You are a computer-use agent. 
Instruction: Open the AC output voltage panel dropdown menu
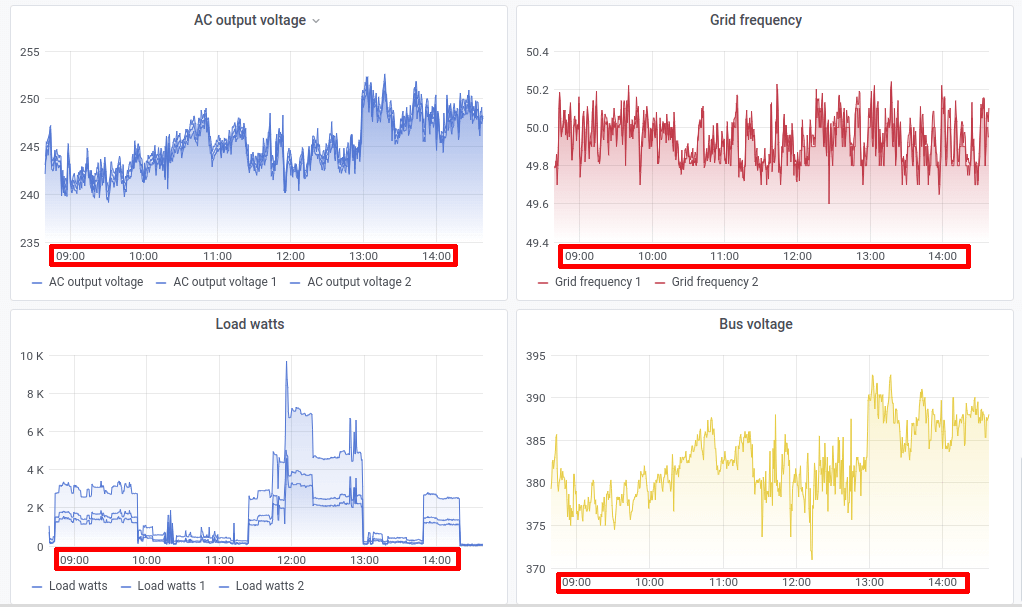pyautogui.click(x=316, y=20)
